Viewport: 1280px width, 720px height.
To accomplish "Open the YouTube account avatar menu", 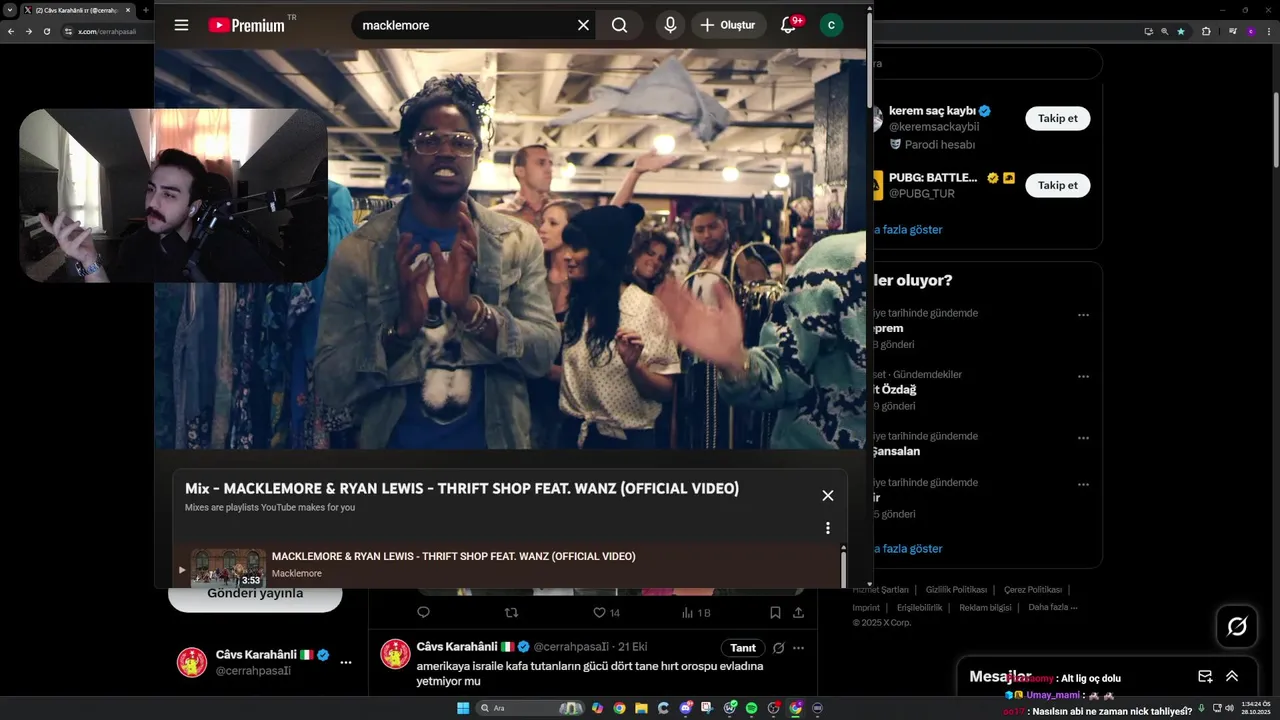I will (x=831, y=25).
